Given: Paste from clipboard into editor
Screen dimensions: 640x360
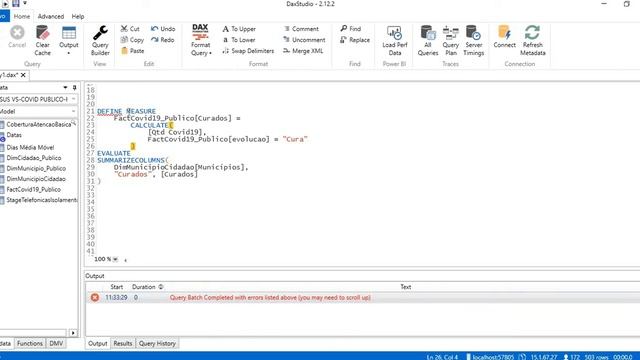Looking at the screenshot, I should [x=133, y=51].
